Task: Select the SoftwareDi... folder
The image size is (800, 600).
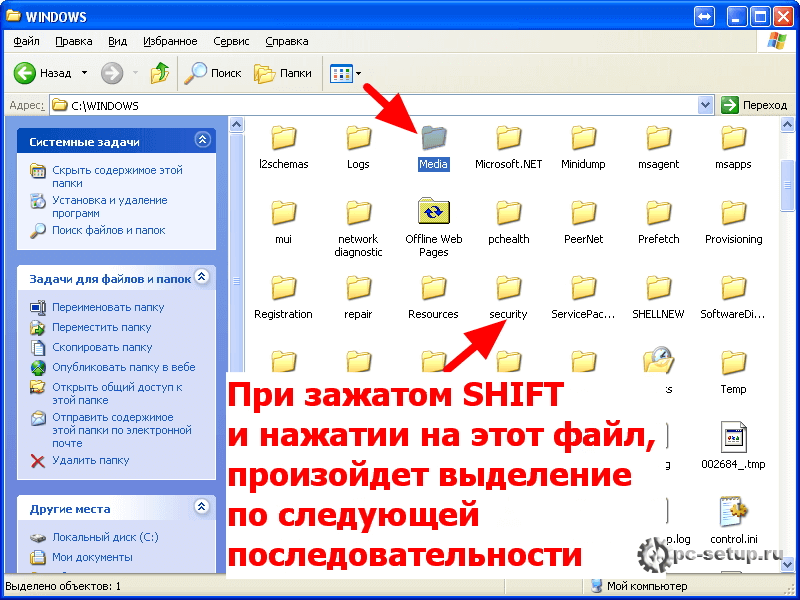Action: [x=733, y=297]
